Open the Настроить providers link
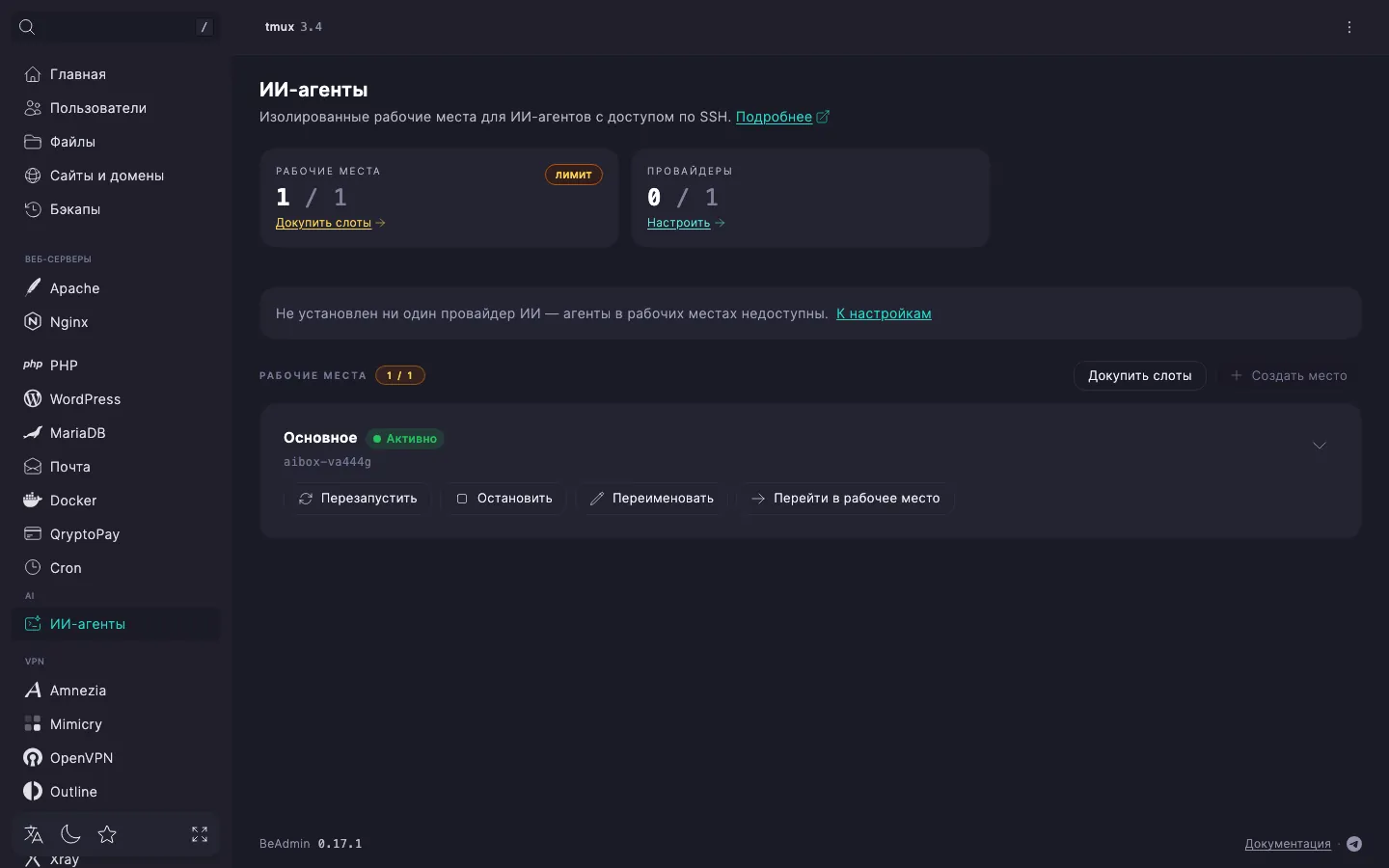 coord(686,223)
